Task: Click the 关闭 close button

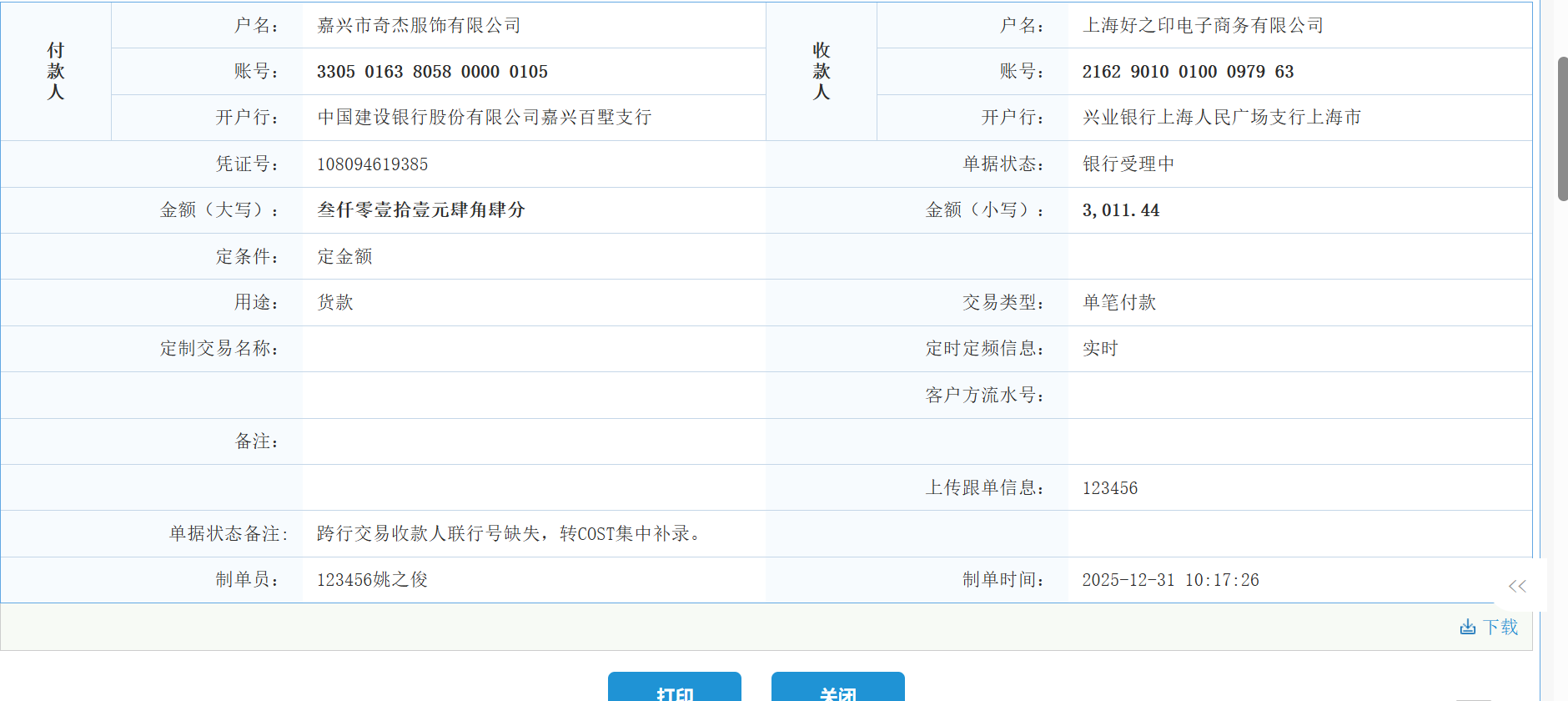Action: [x=837, y=691]
